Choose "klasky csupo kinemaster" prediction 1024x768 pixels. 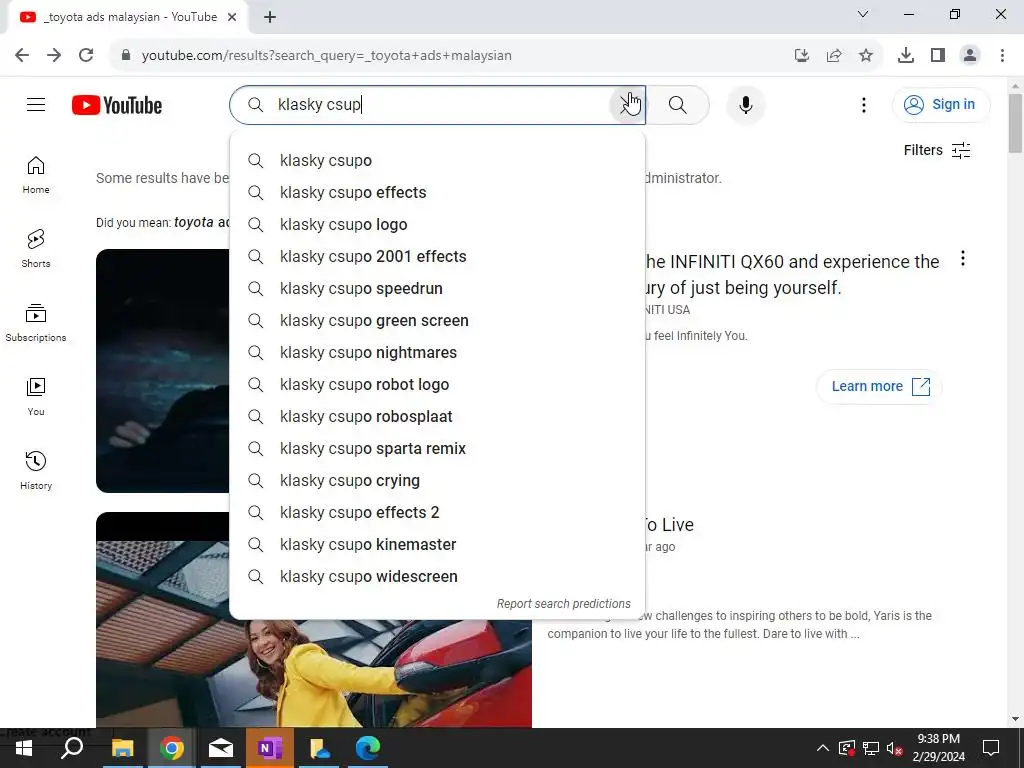437,545
